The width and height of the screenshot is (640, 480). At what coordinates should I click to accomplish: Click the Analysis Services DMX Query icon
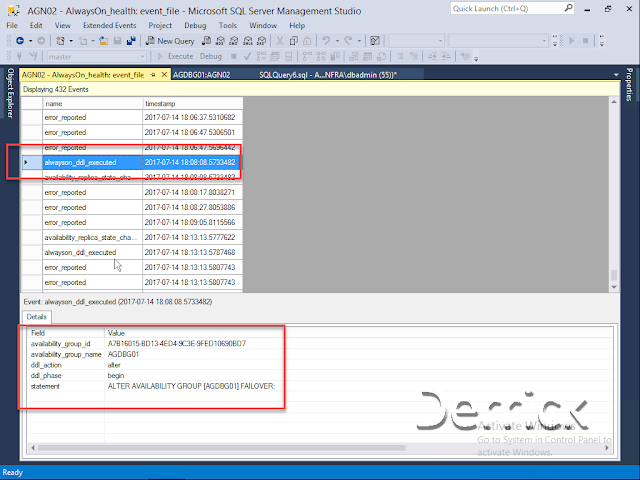point(234,40)
